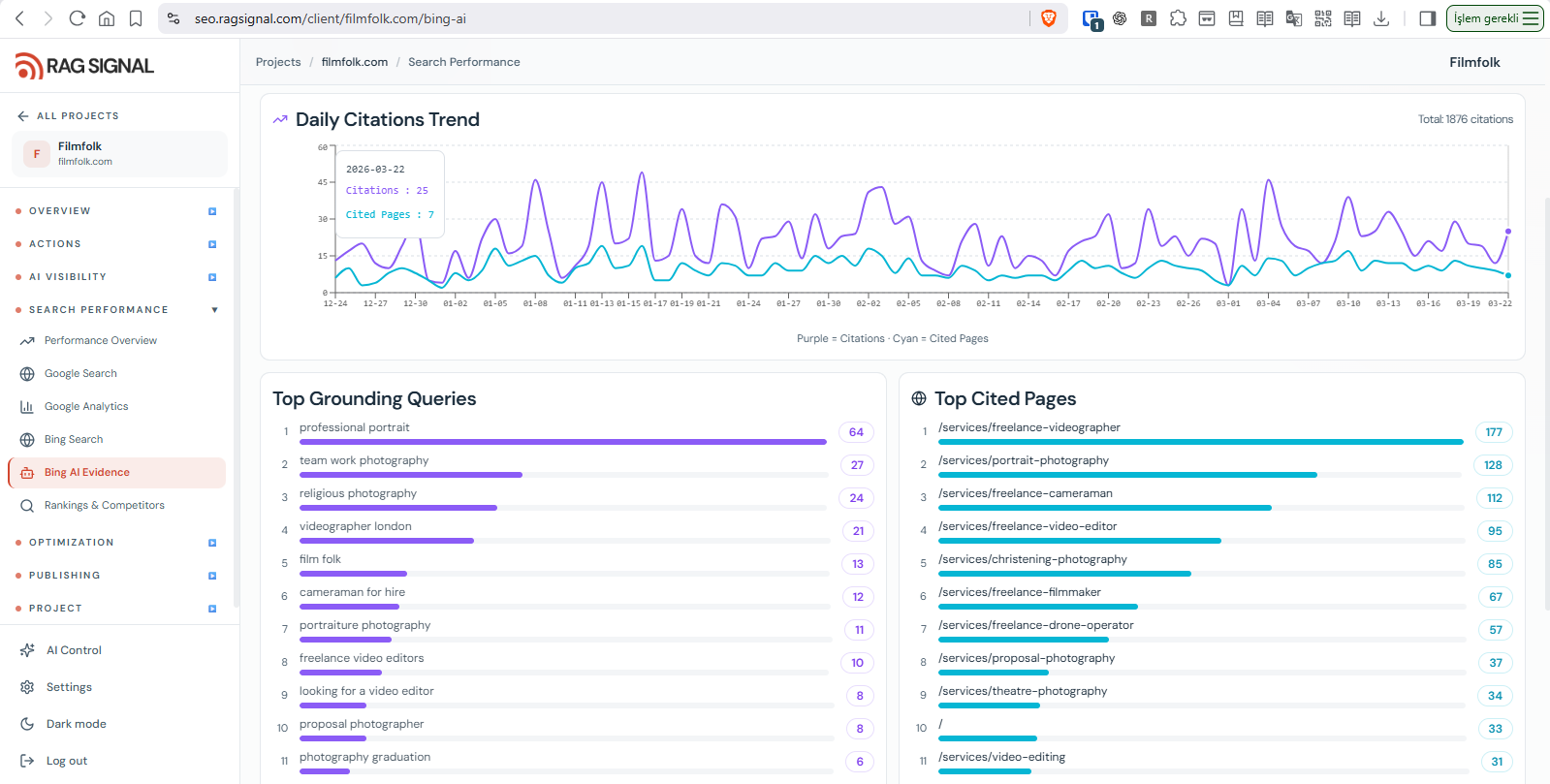Viewport: 1550px width, 784px height.
Task: Click the site settings icon in address bar
Action: click(174, 18)
